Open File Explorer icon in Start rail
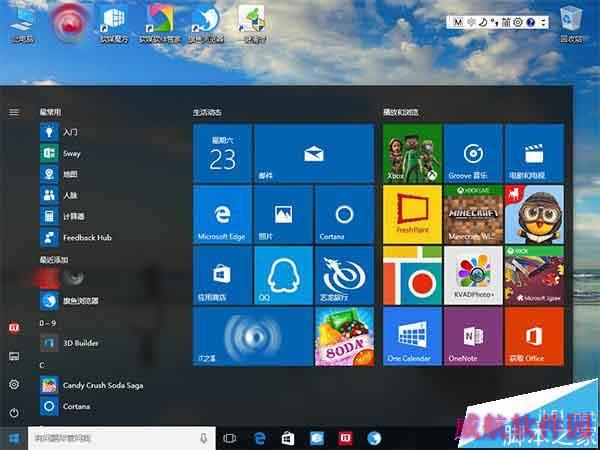Screen dimensions: 600x450 (x=14, y=356)
